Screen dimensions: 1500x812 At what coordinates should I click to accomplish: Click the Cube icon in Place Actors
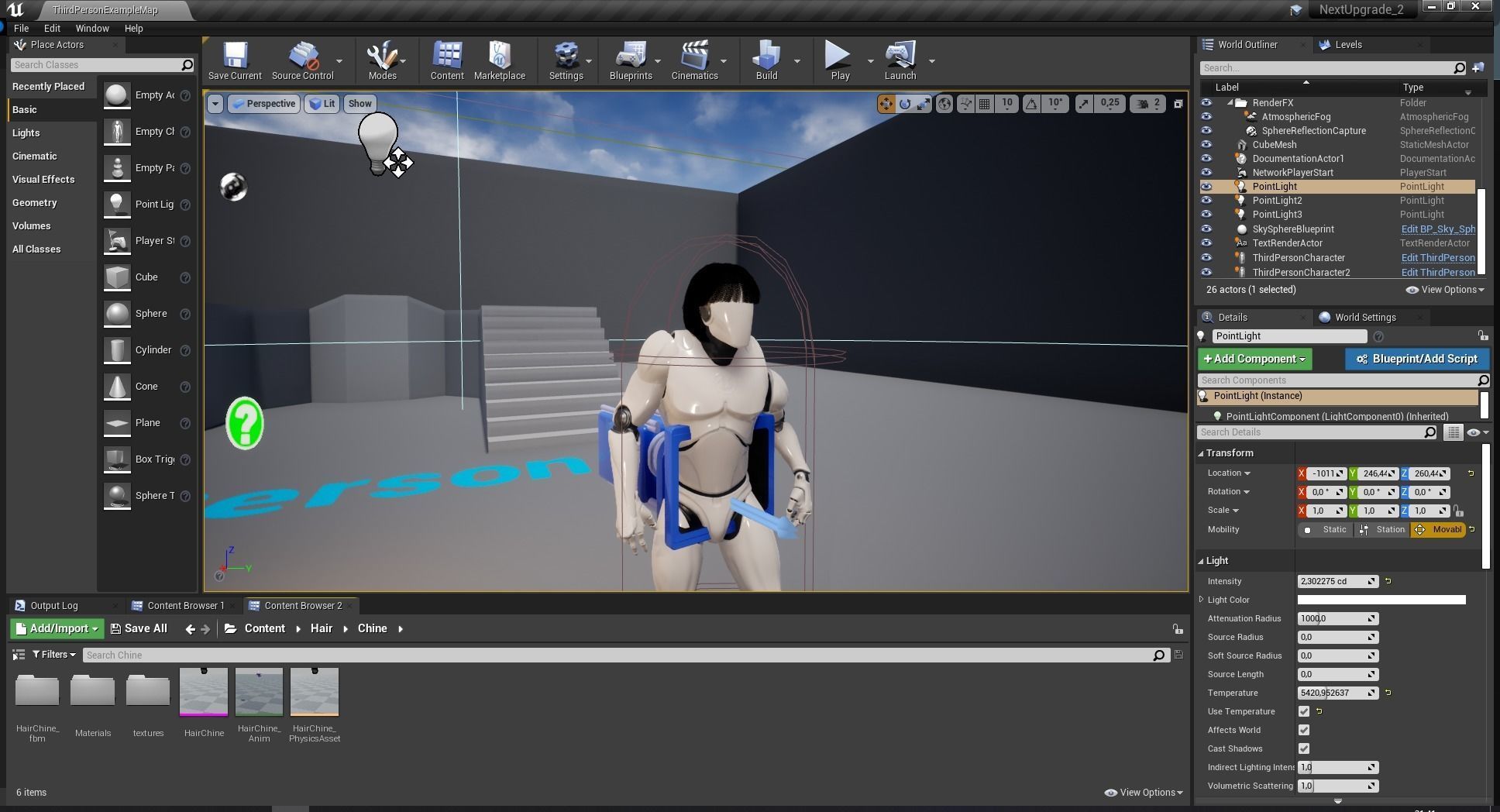pos(117,277)
